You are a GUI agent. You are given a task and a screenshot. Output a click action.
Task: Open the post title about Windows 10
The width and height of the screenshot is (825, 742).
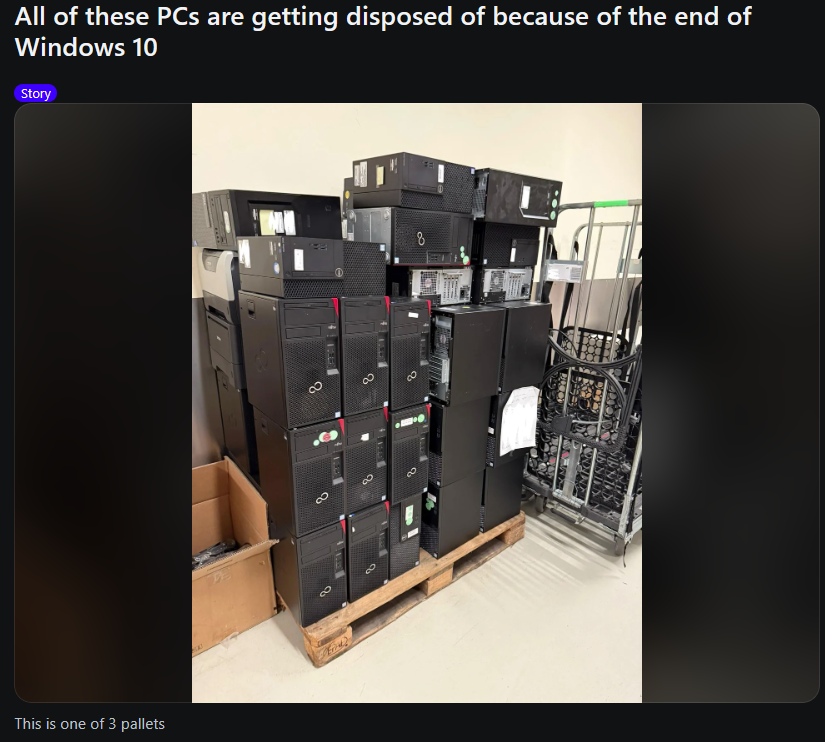tap(383, 32)
